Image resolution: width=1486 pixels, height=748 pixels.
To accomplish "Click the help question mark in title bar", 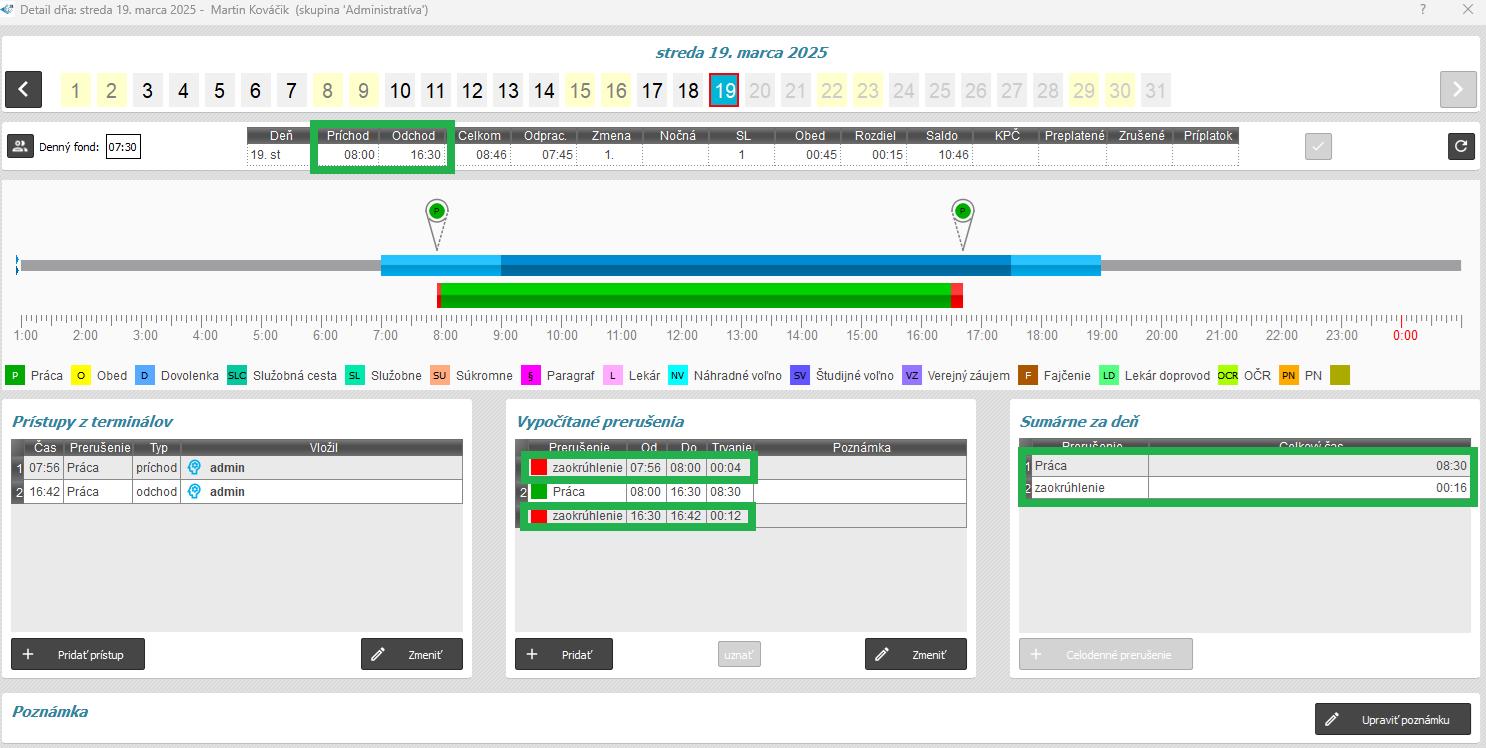I will coord(1423,9).
